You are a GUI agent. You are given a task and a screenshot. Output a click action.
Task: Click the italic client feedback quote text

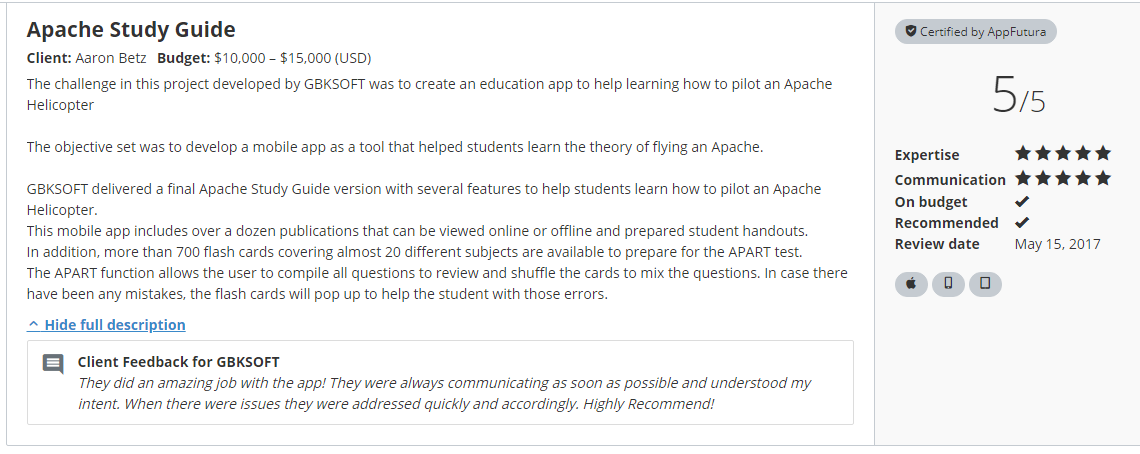coord(444,393)
